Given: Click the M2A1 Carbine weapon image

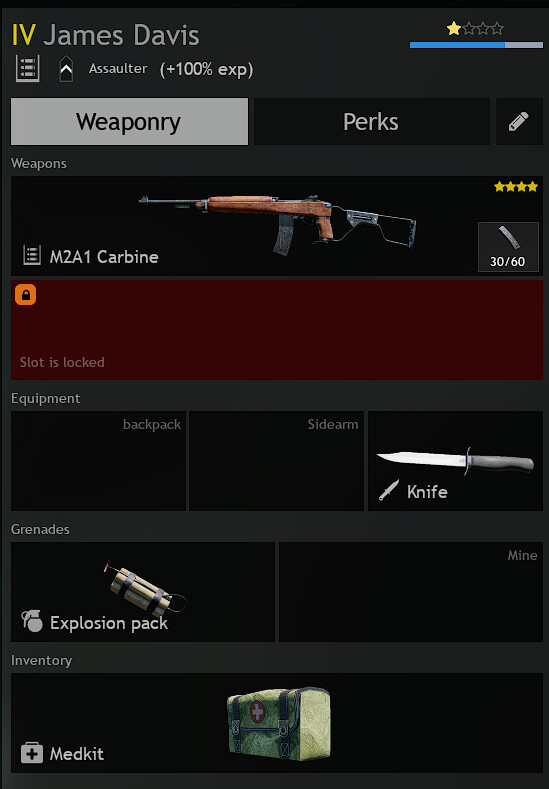Looking at the screenshot, I should pyautogui.click(x=277, y=222).
